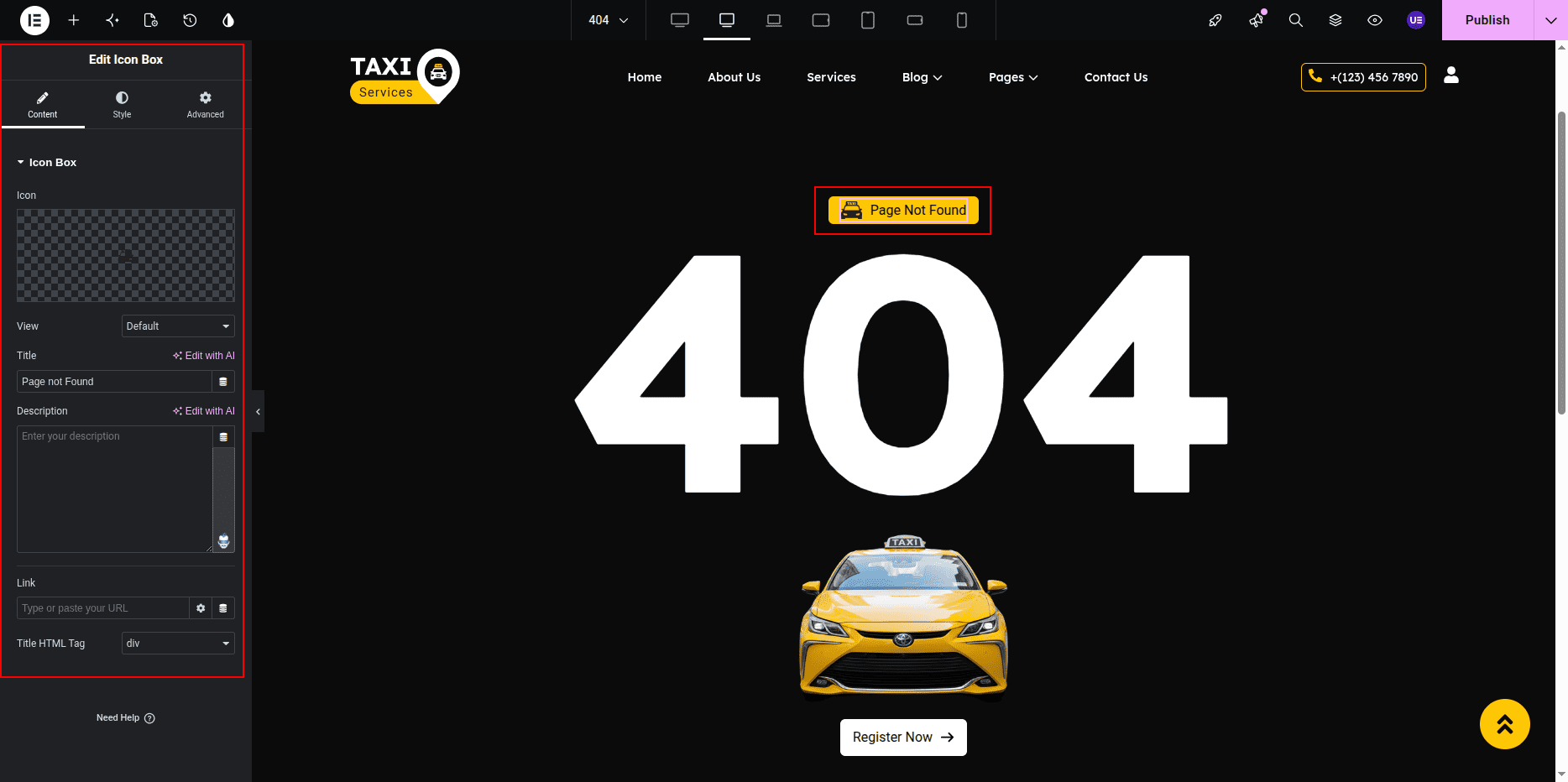
Task: Select the mobile landscape device preview
Action: (915, 20)
